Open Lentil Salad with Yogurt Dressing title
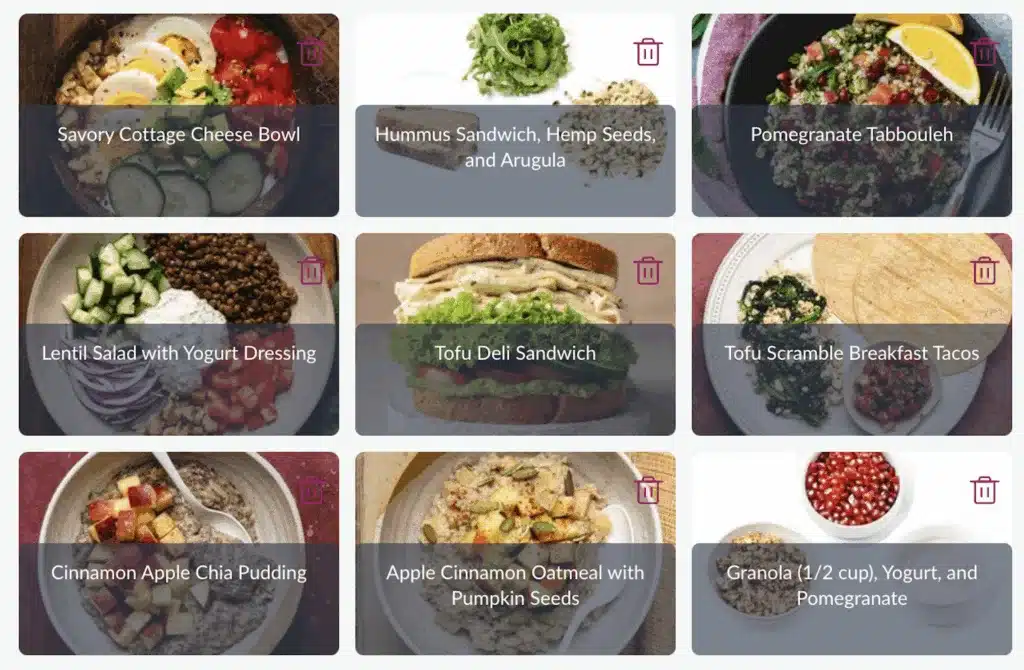The image size is (1024, 670). (179, 353)
